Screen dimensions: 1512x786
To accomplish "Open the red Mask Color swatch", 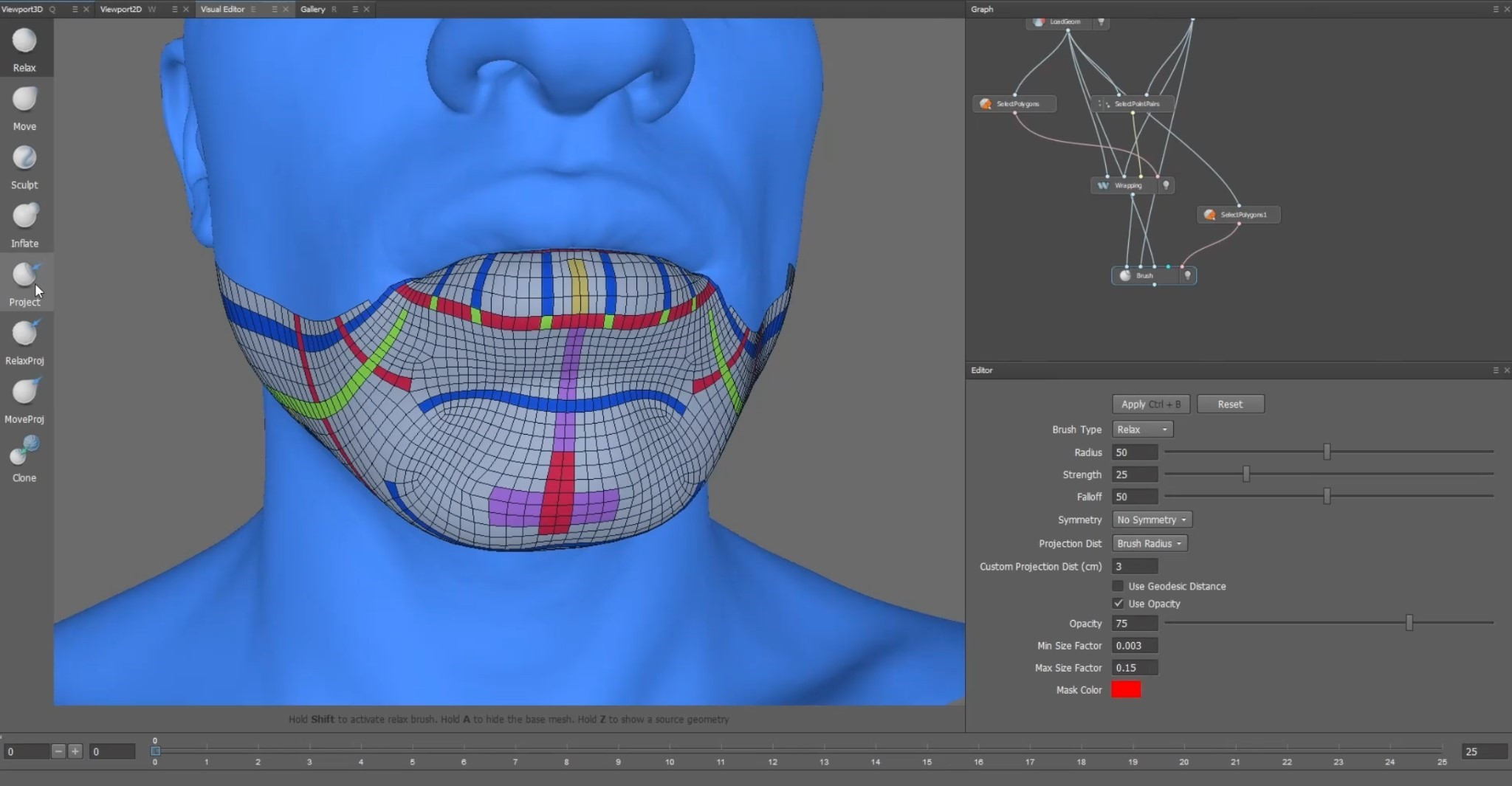I will pos(1126,689).
